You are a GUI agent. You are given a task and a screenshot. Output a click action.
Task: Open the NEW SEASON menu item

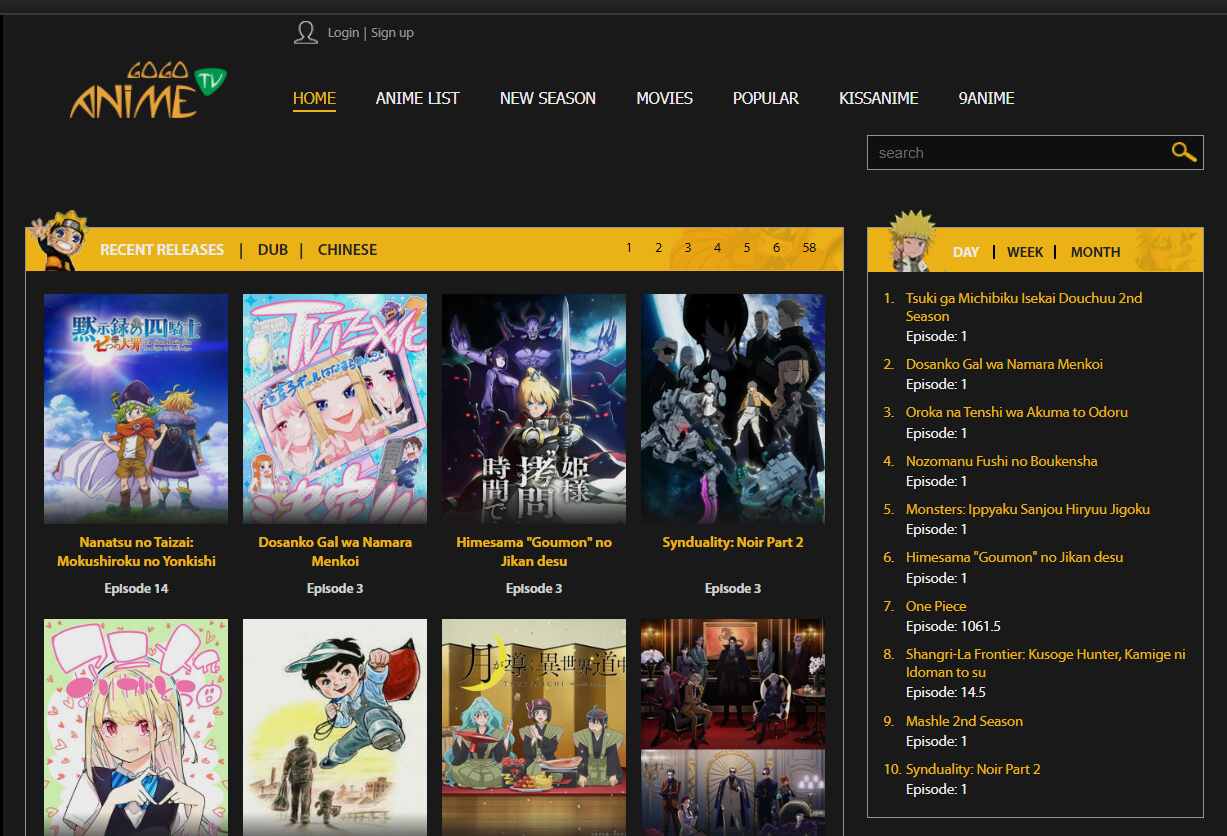coord(548,98)
